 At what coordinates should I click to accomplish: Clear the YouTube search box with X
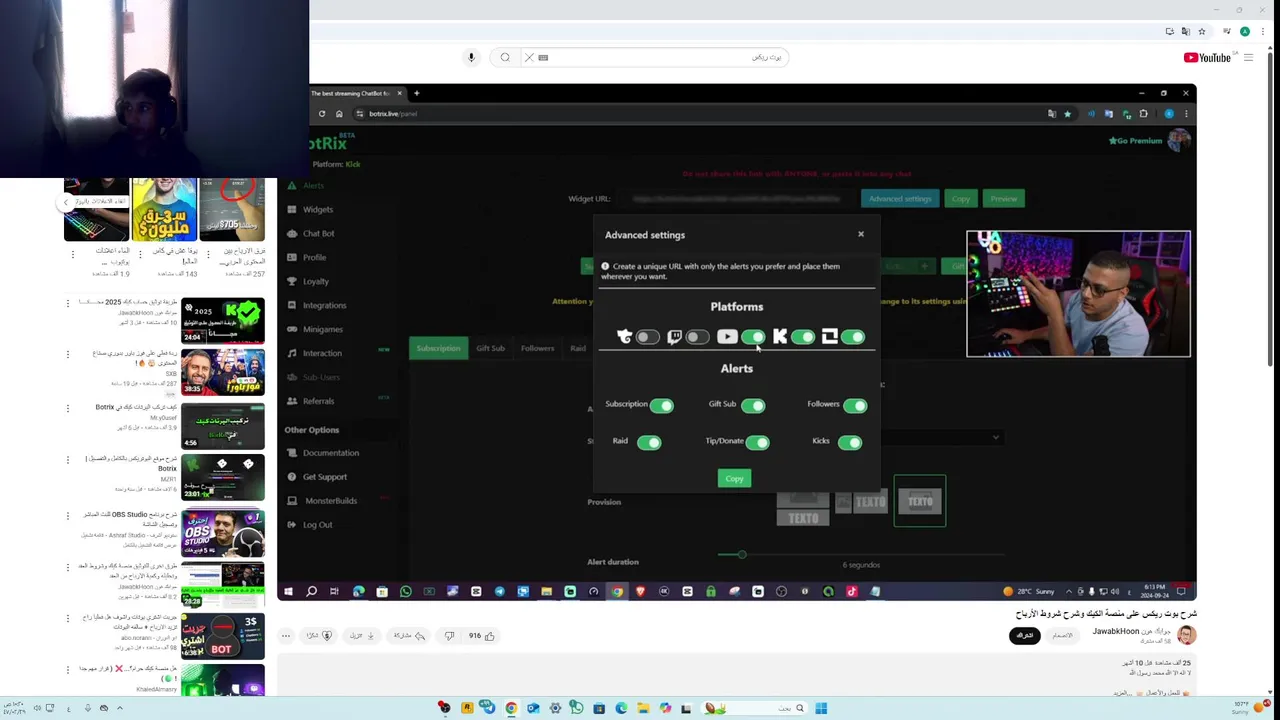tap(529, 57)
